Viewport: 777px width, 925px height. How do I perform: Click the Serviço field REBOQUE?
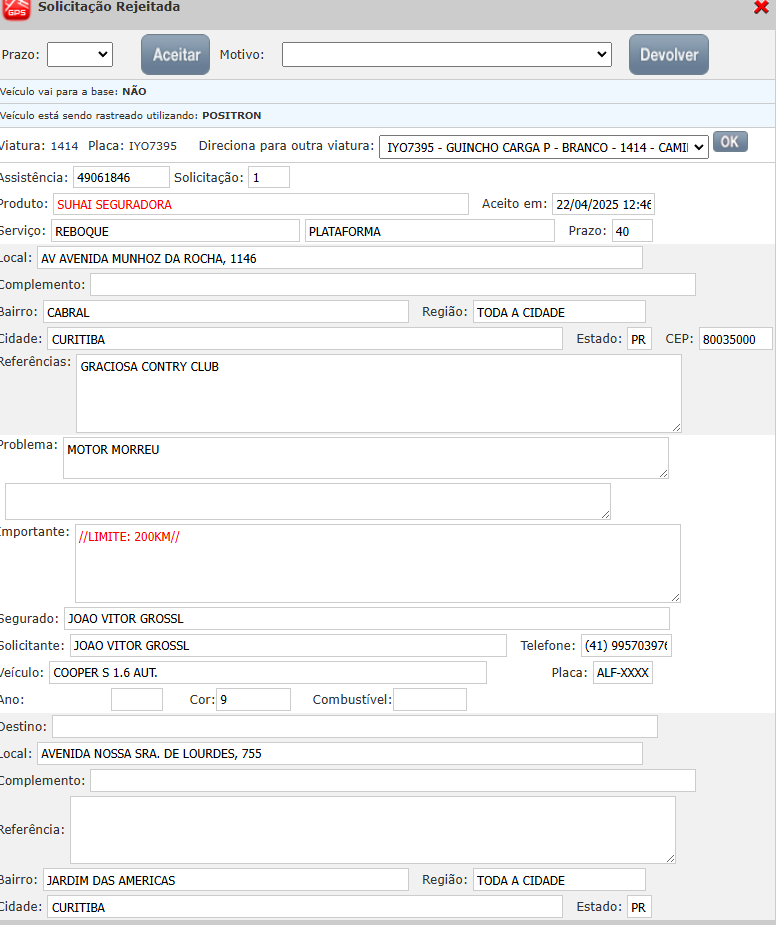[x=175, y=231]
